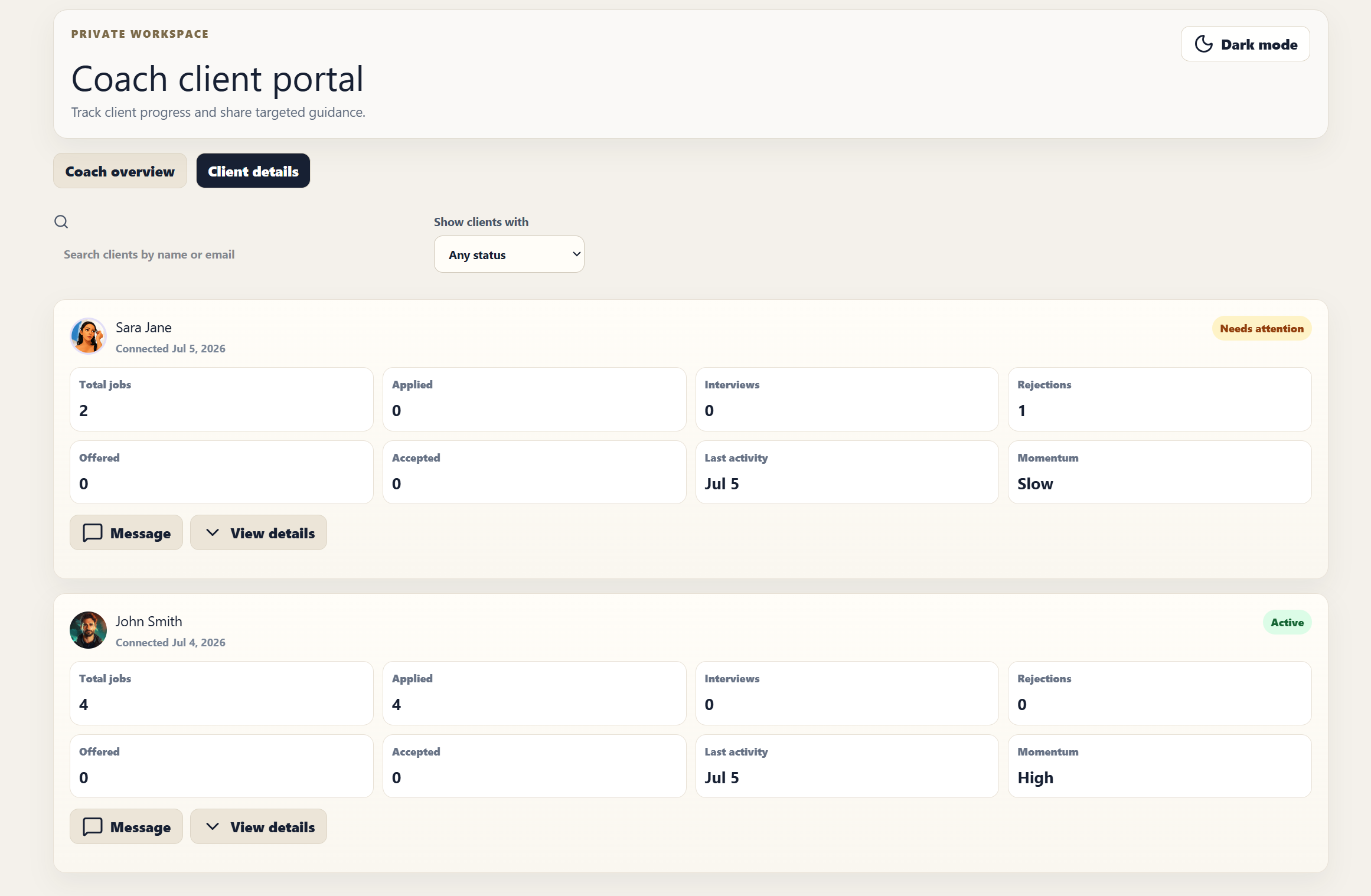Expand View details for Sara Jane
Screen dimensions: 1371x896
[259, 532]
